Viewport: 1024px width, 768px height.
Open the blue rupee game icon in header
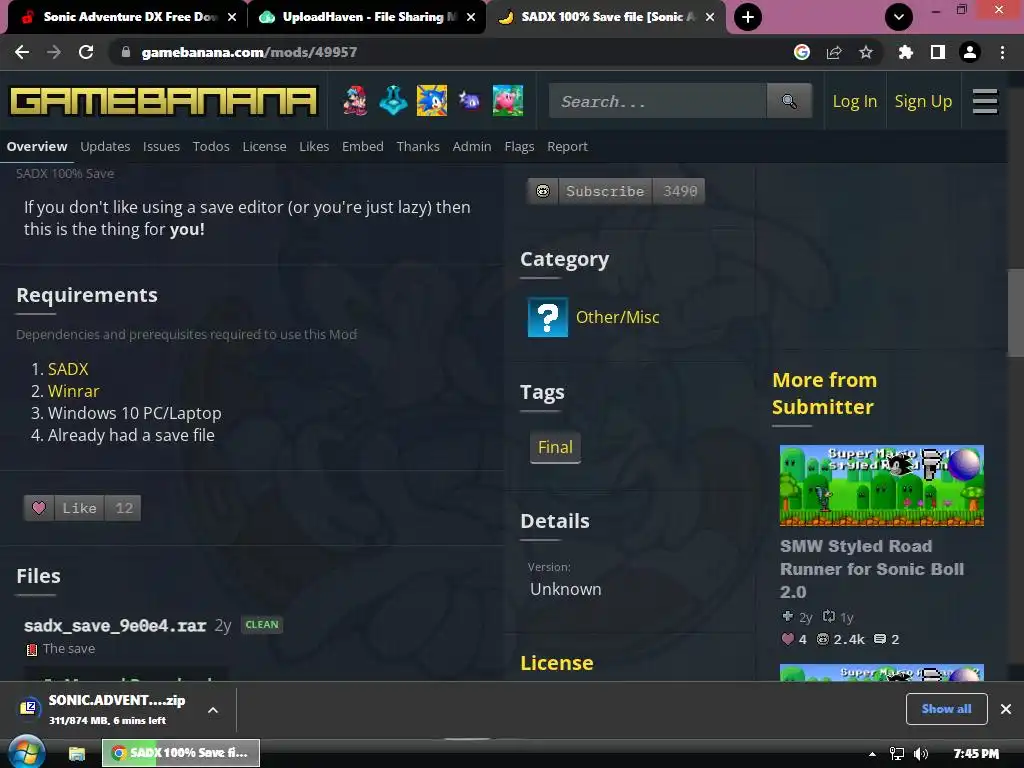point(393,101)
